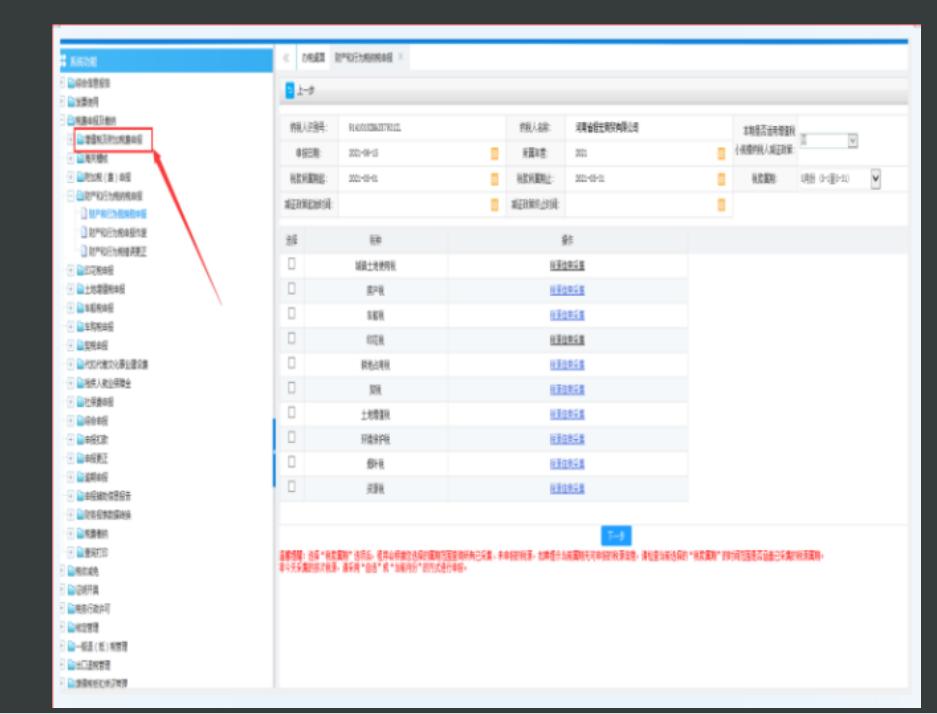
Task: Click the calendar icon beside 申报日期
Action: click(494, 153)
